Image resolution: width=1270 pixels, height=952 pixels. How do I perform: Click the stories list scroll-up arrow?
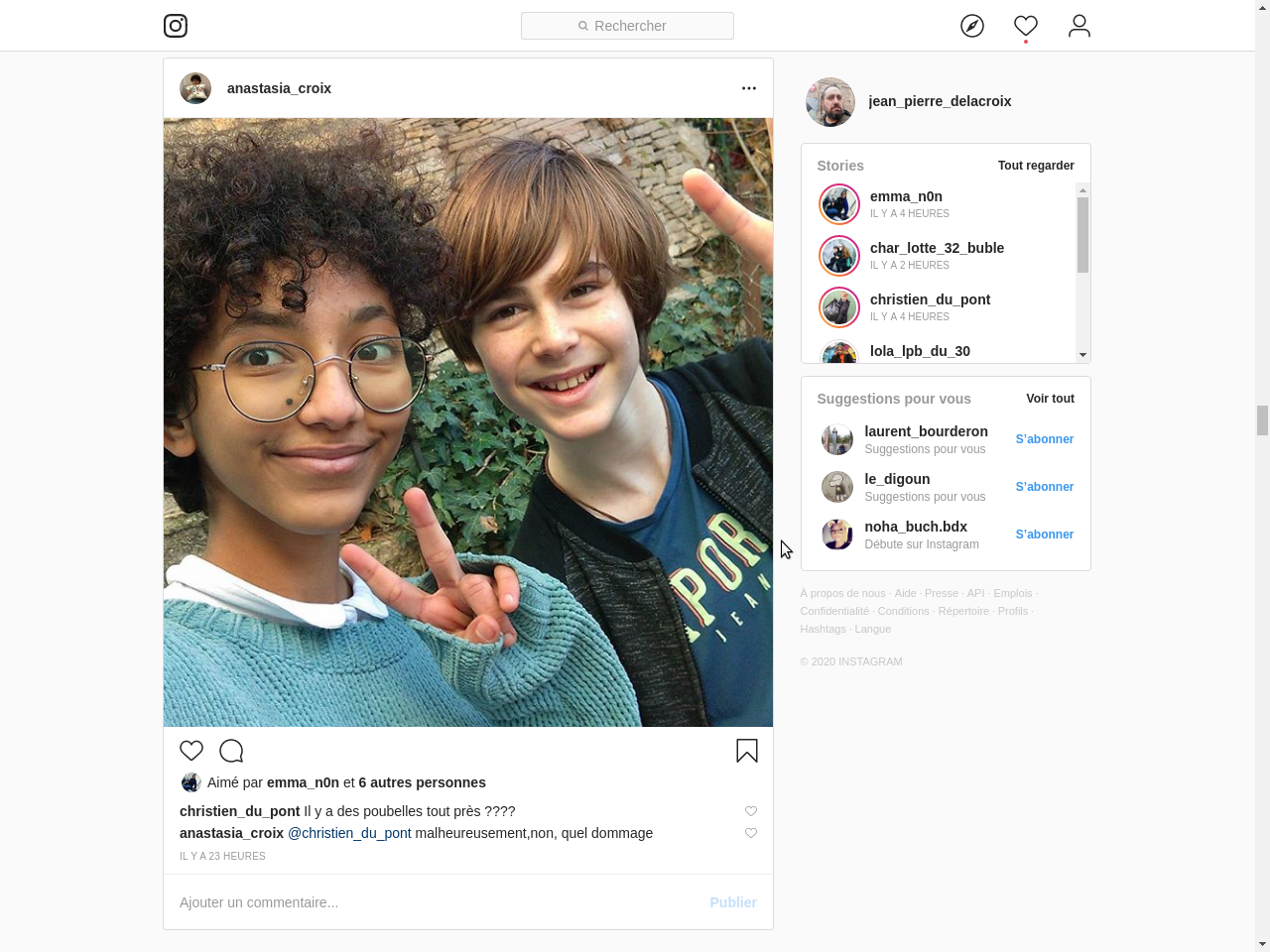pyautogui.click(x=1082, y=190)
